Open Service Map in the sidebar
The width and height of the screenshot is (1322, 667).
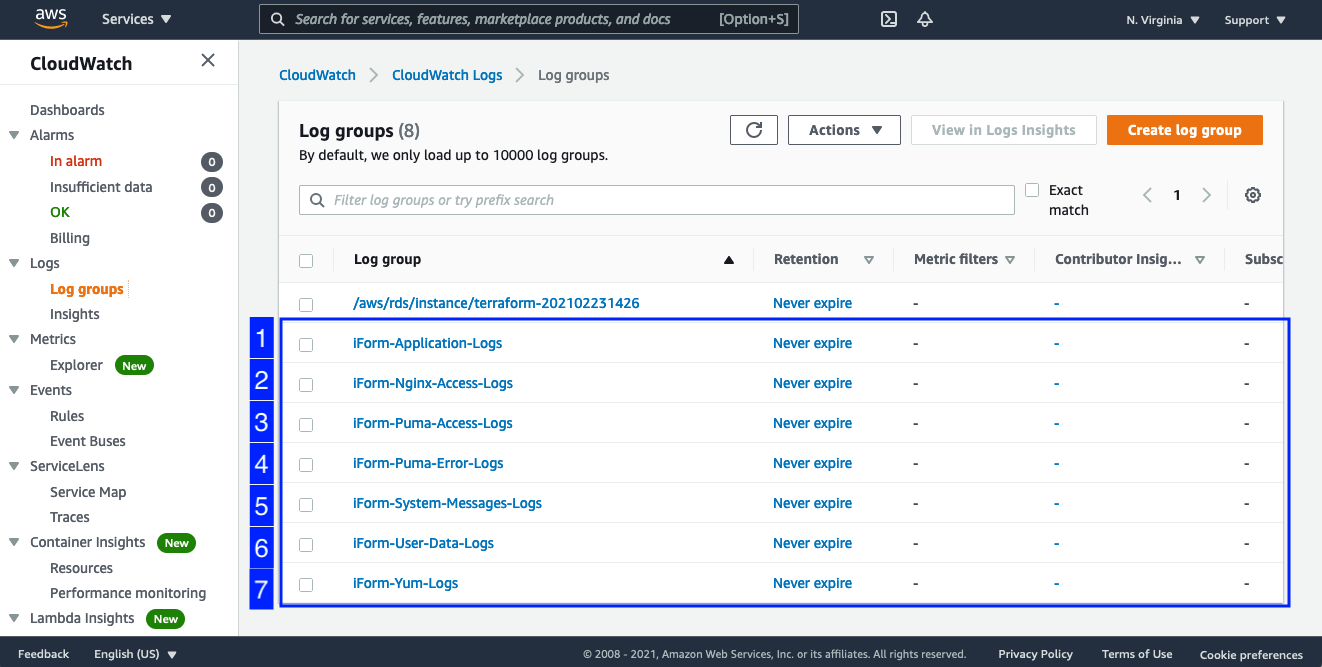[x=88, y=492]
